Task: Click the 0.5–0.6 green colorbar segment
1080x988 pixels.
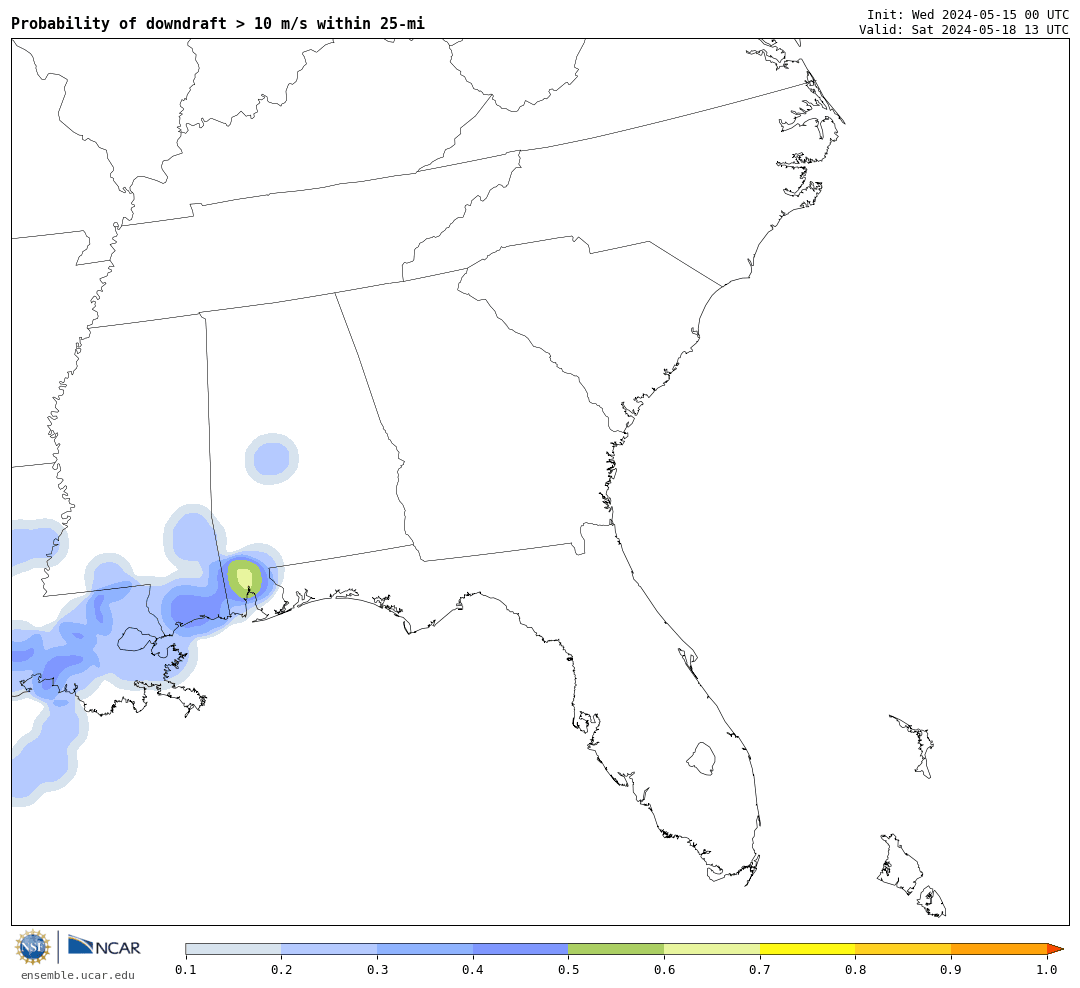Action: pos(616,949)
